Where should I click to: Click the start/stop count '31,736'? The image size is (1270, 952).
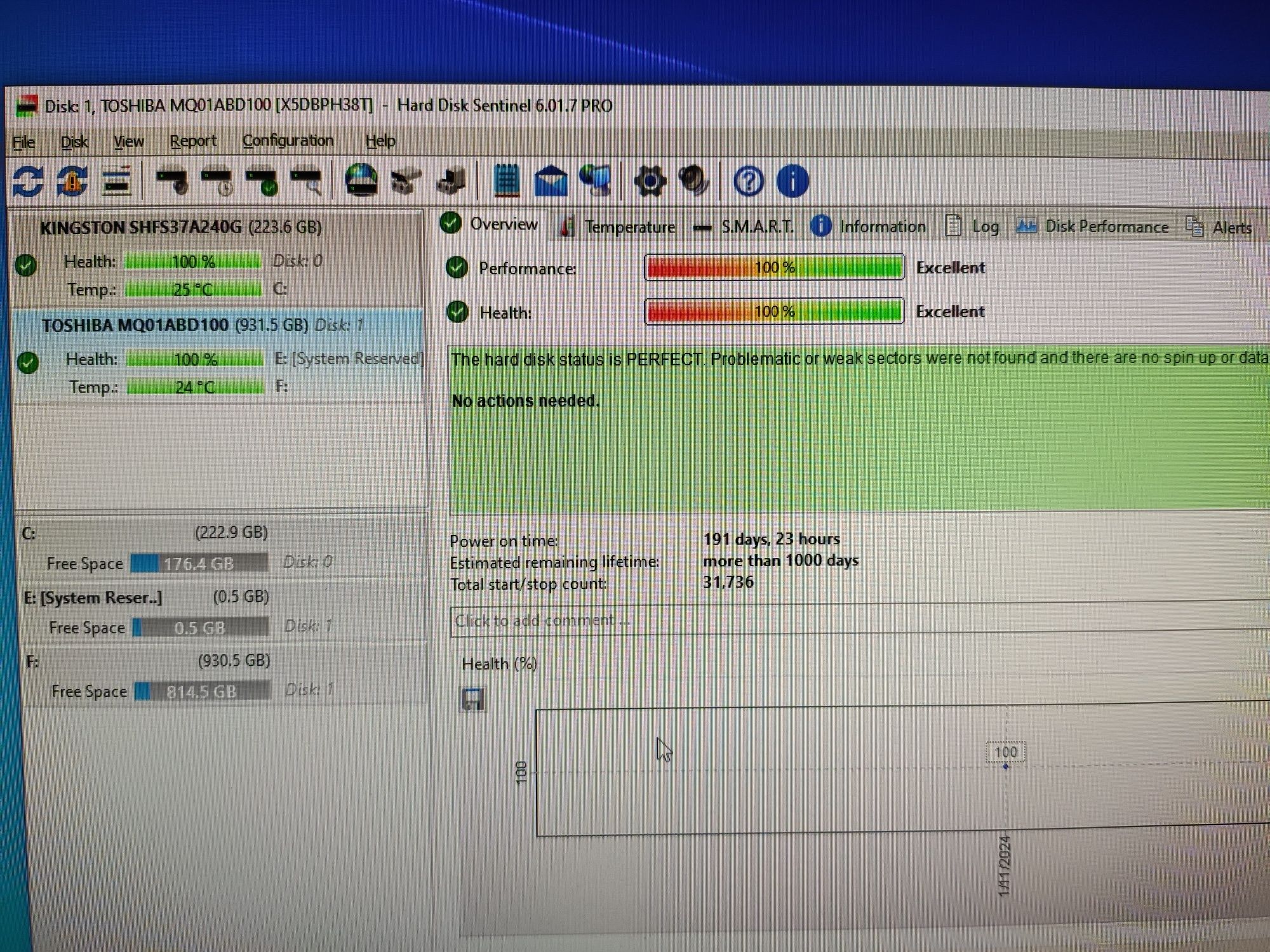(x=728, y=582)
